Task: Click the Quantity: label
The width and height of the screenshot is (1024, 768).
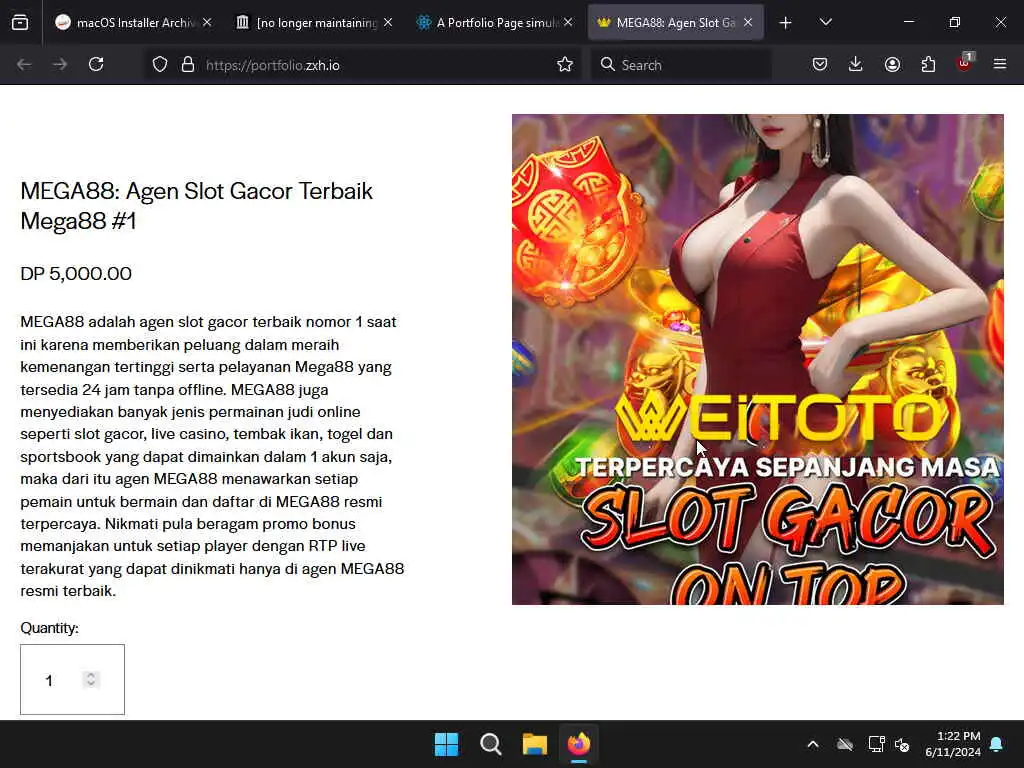Action: click(x=49, y=628)
